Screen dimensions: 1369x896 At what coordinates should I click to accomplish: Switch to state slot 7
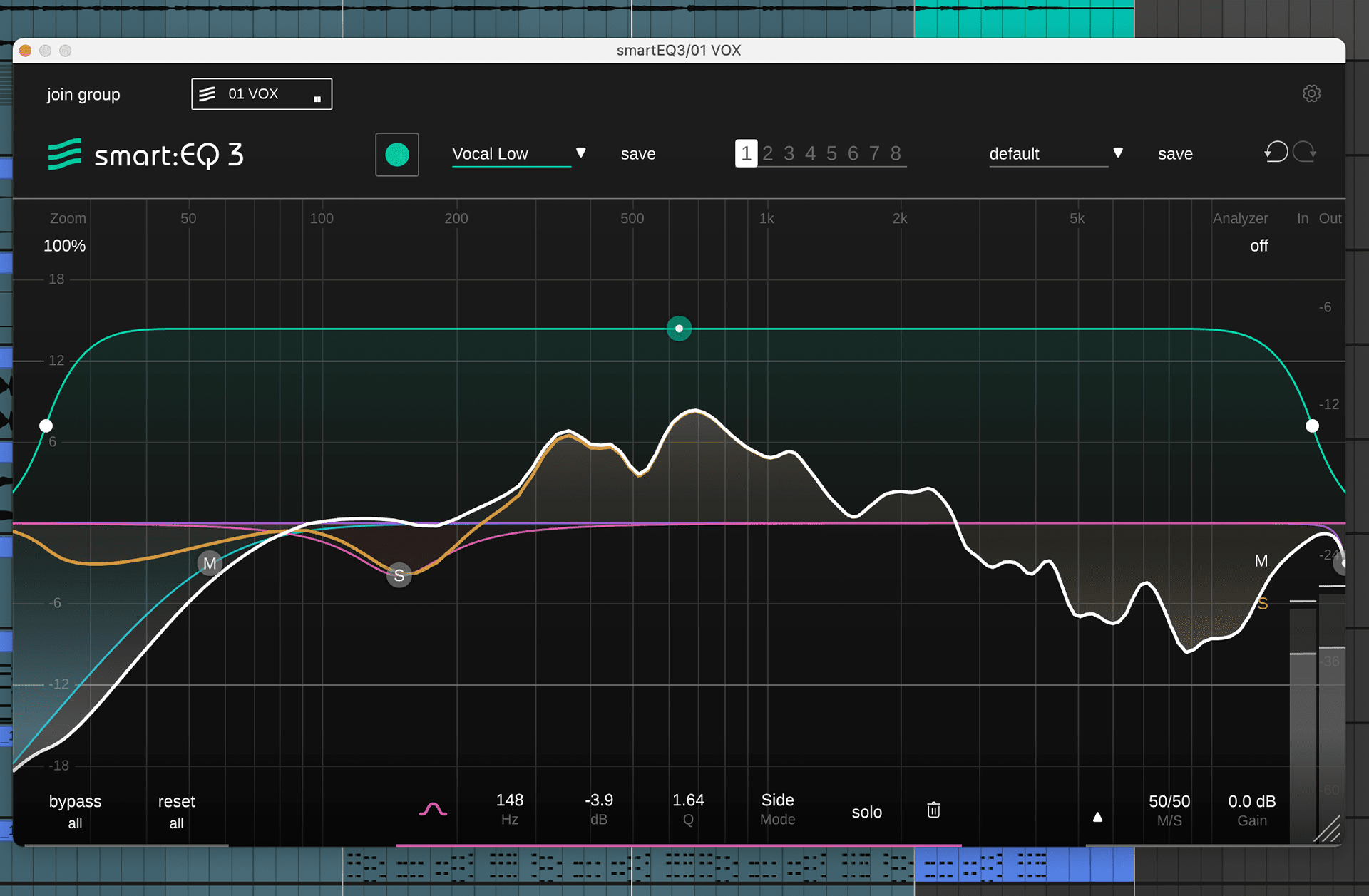(875, 153)
